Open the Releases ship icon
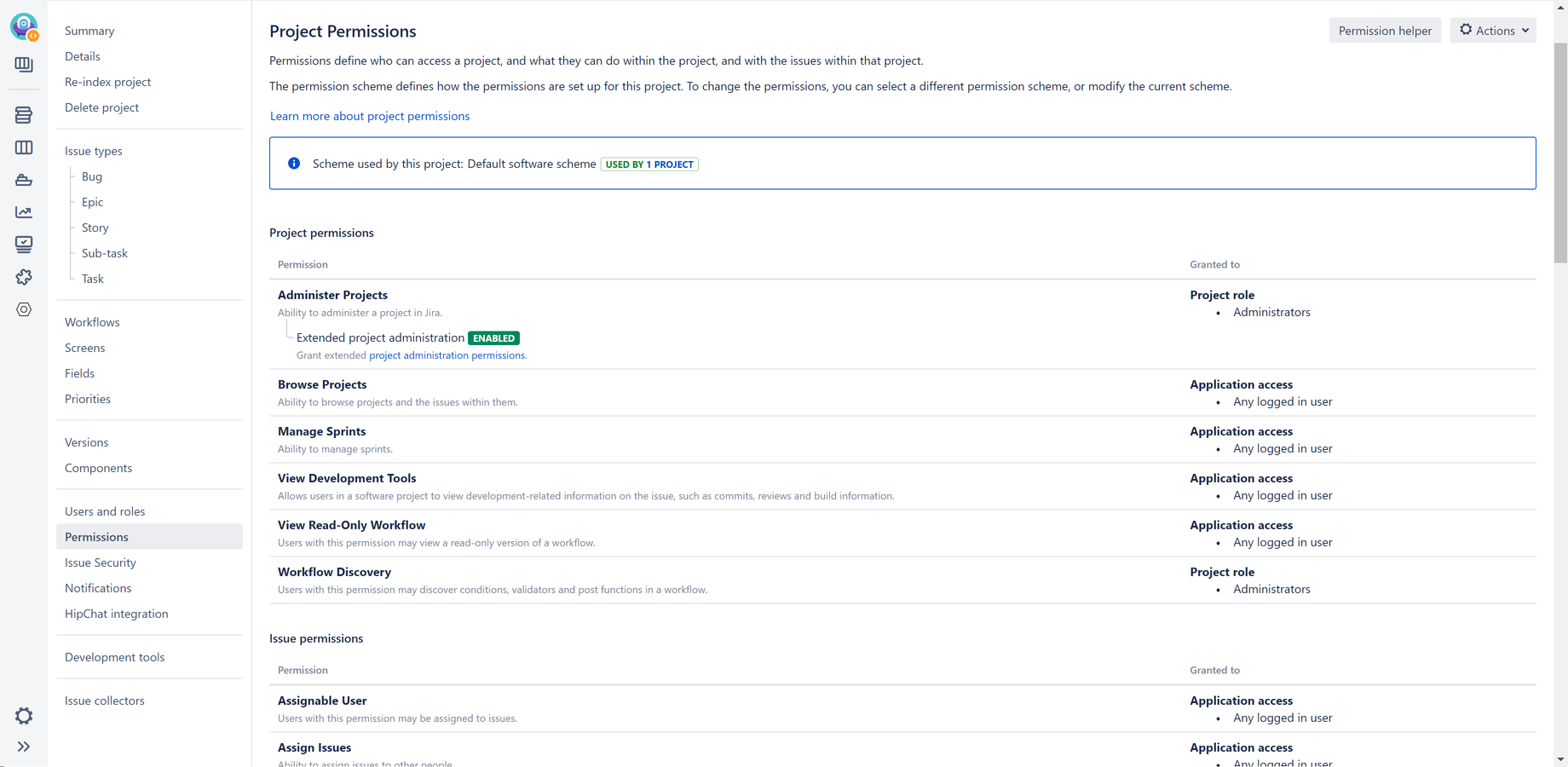1568x767 pixels. pos(24,180)
